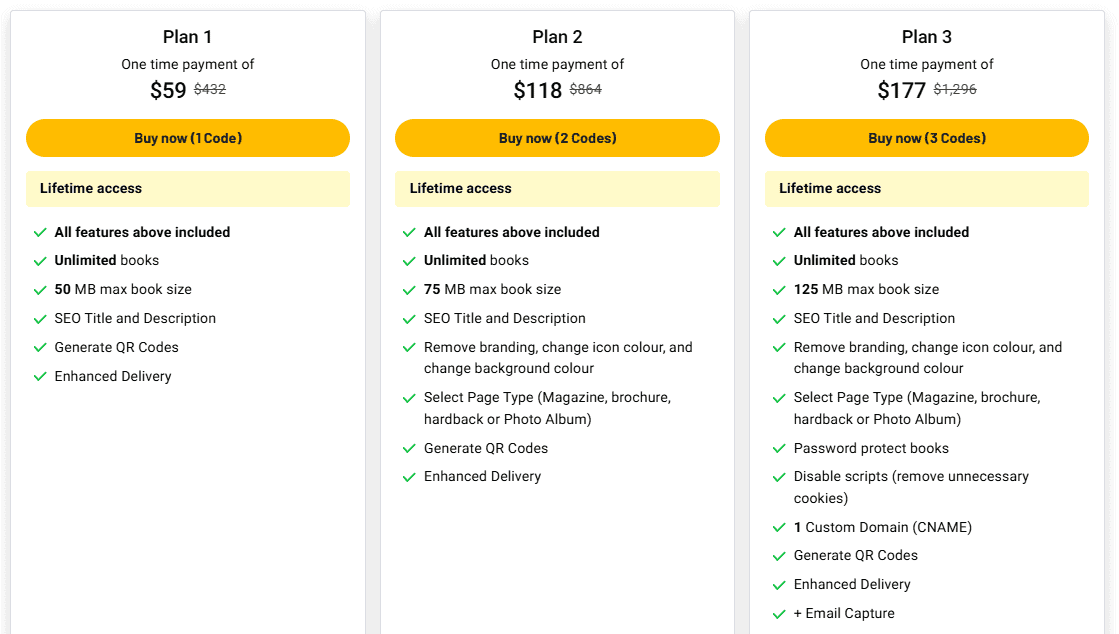Click checkmark next to 1 Custom Domain (CNAME)
The width and height of the screenshot is (1119, 634).
point(779,528)
